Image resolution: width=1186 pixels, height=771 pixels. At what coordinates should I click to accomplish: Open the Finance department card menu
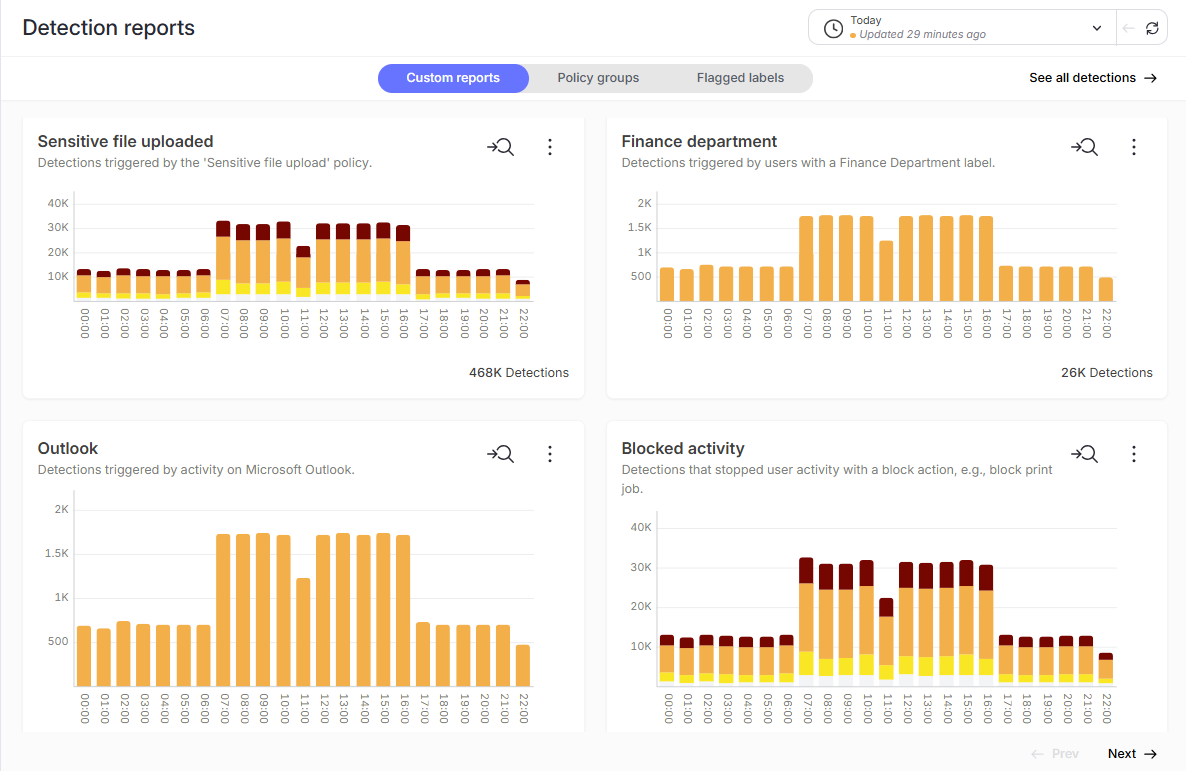tap(1134, 146)
